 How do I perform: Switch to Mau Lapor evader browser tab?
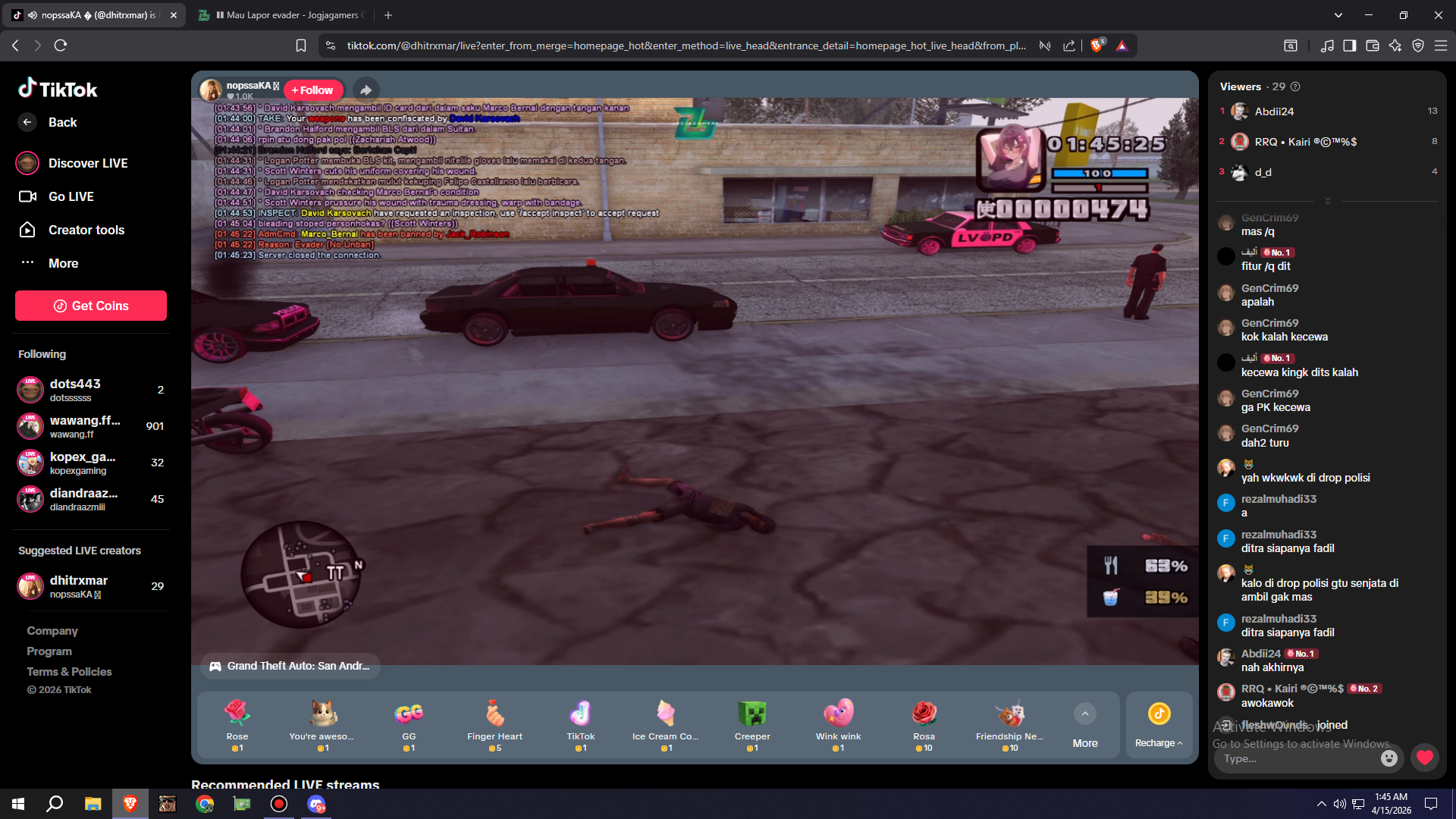(x=282, y=15)
